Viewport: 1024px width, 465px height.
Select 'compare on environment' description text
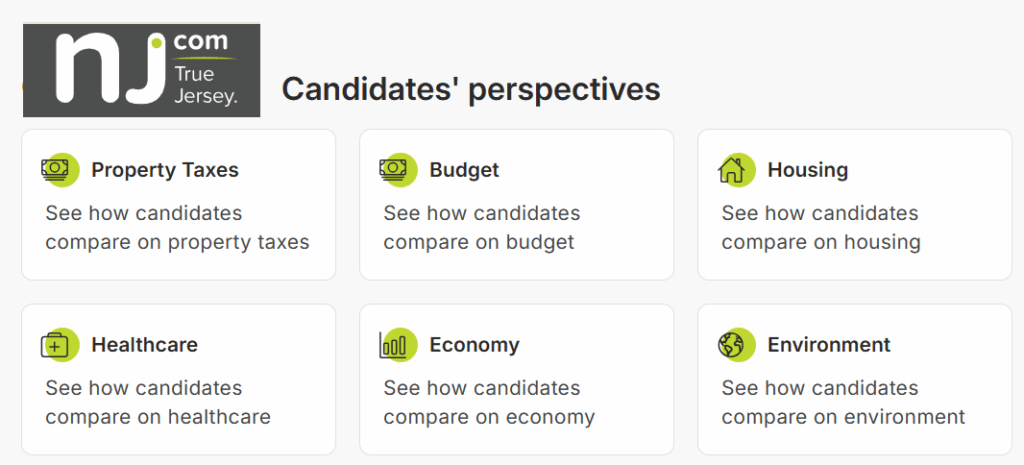coord(844,417)
